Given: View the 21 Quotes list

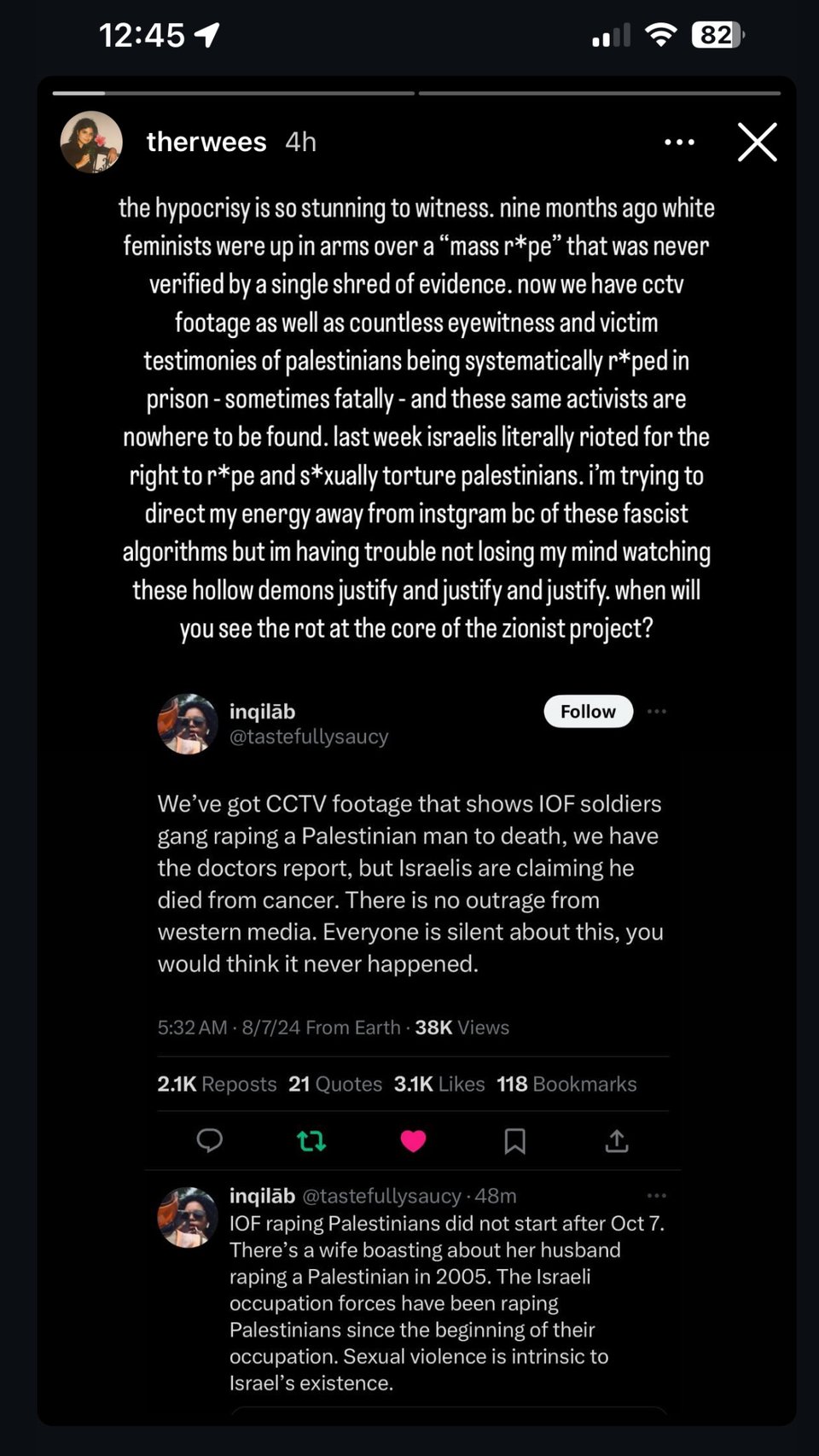Looking at the screenshot, I should [335, 1084].
